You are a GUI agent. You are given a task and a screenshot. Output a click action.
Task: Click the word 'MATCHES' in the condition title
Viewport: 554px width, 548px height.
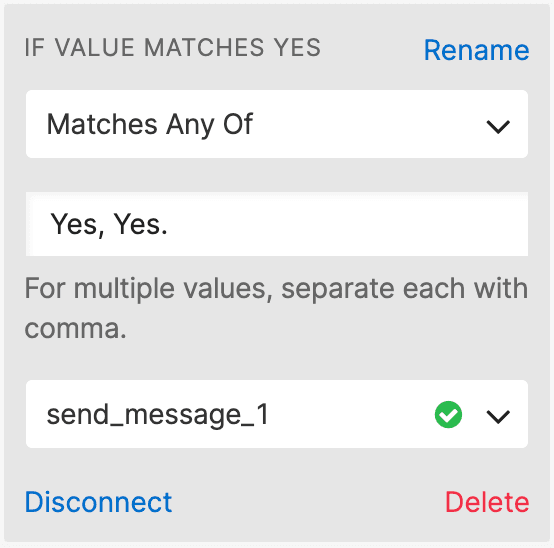click(x=204, y=47)
